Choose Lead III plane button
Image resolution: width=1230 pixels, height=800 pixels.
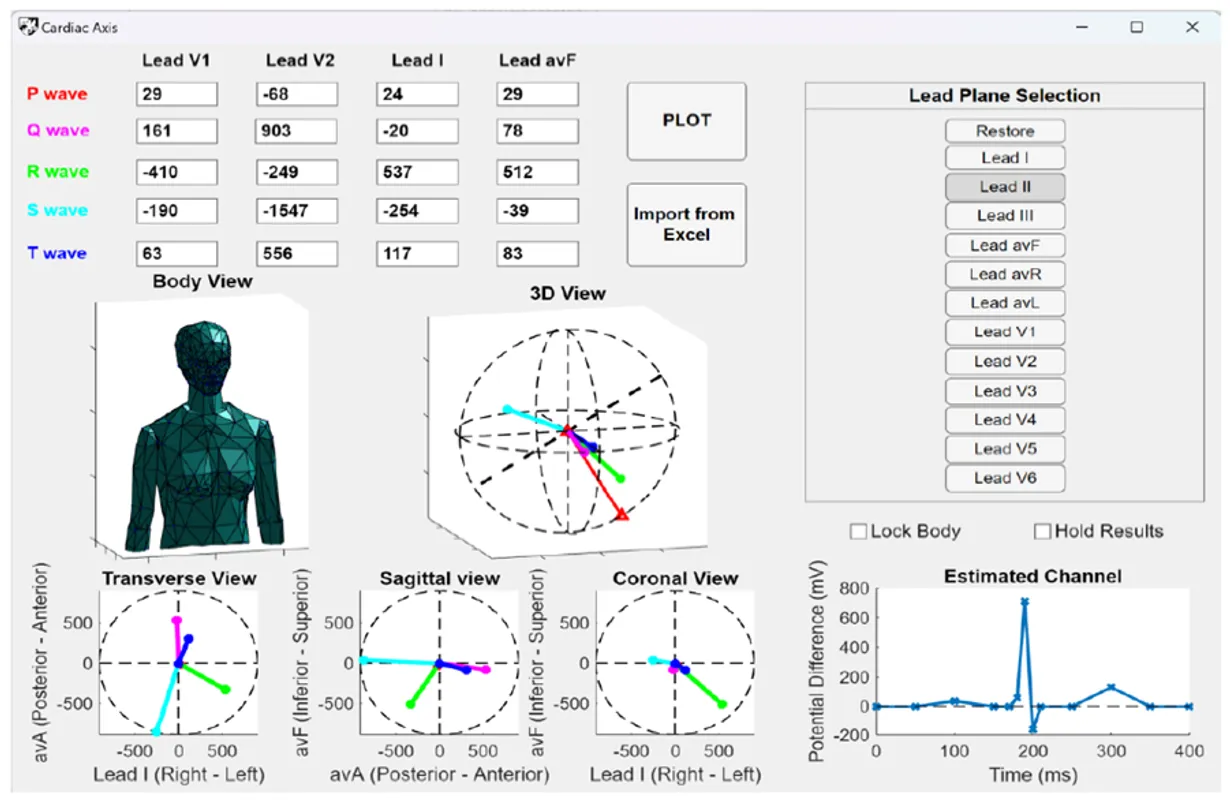[1005, 216]
